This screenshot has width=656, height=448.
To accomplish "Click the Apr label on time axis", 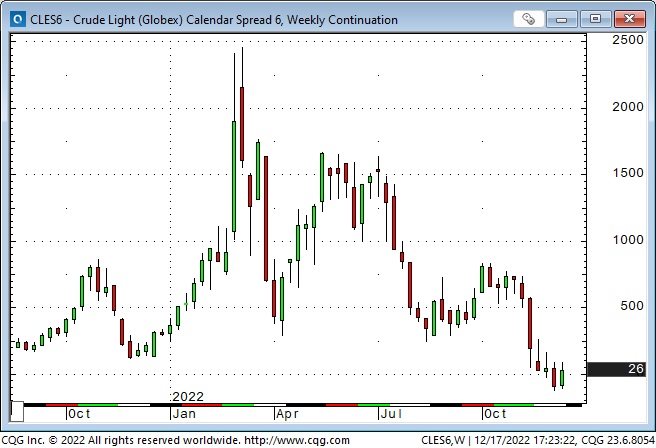I will (x=288, y=414).
